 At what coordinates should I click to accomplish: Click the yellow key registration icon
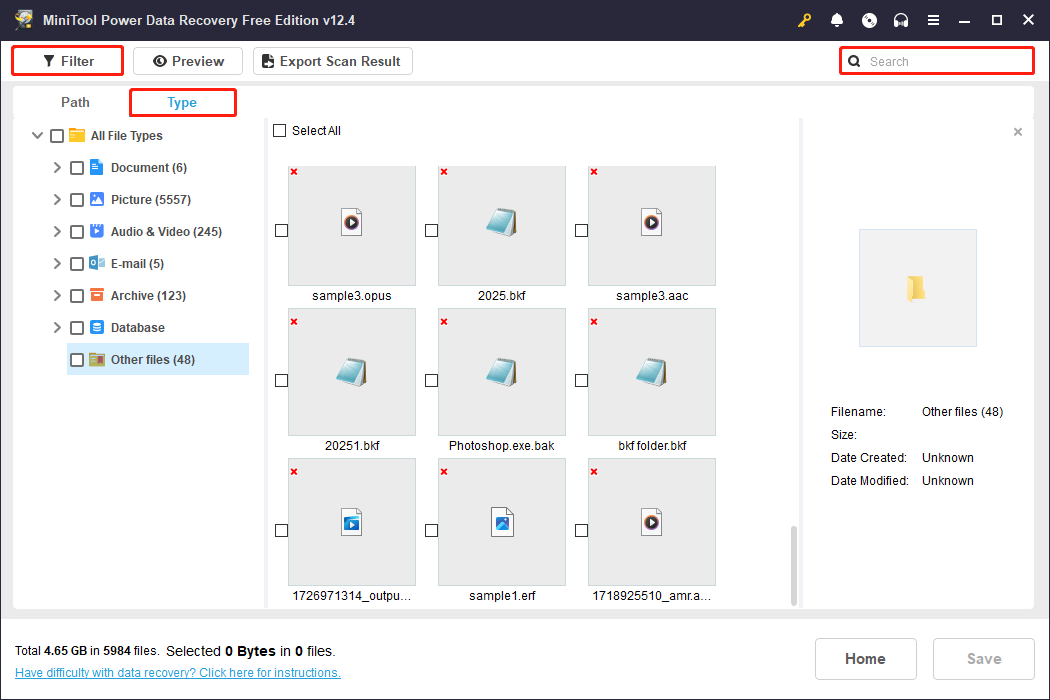click(x=805, y=20)
